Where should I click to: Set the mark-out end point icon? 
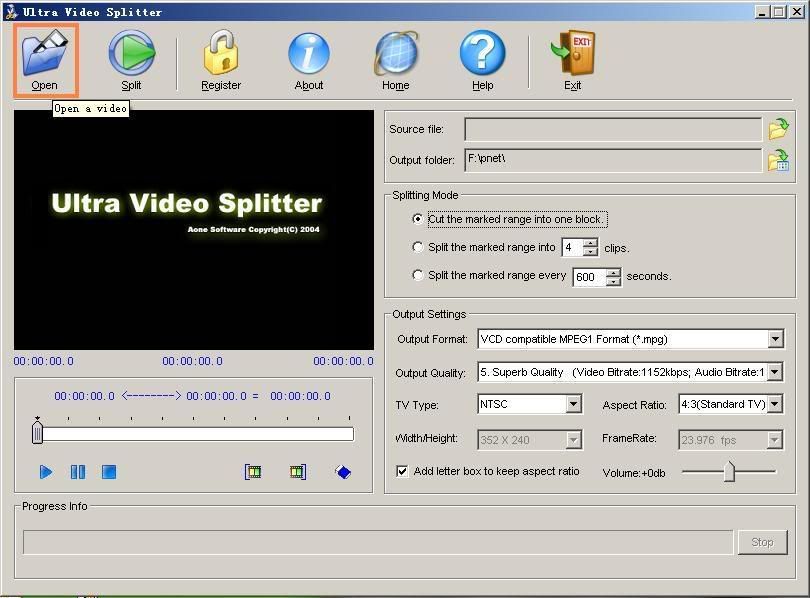point(298,472)
